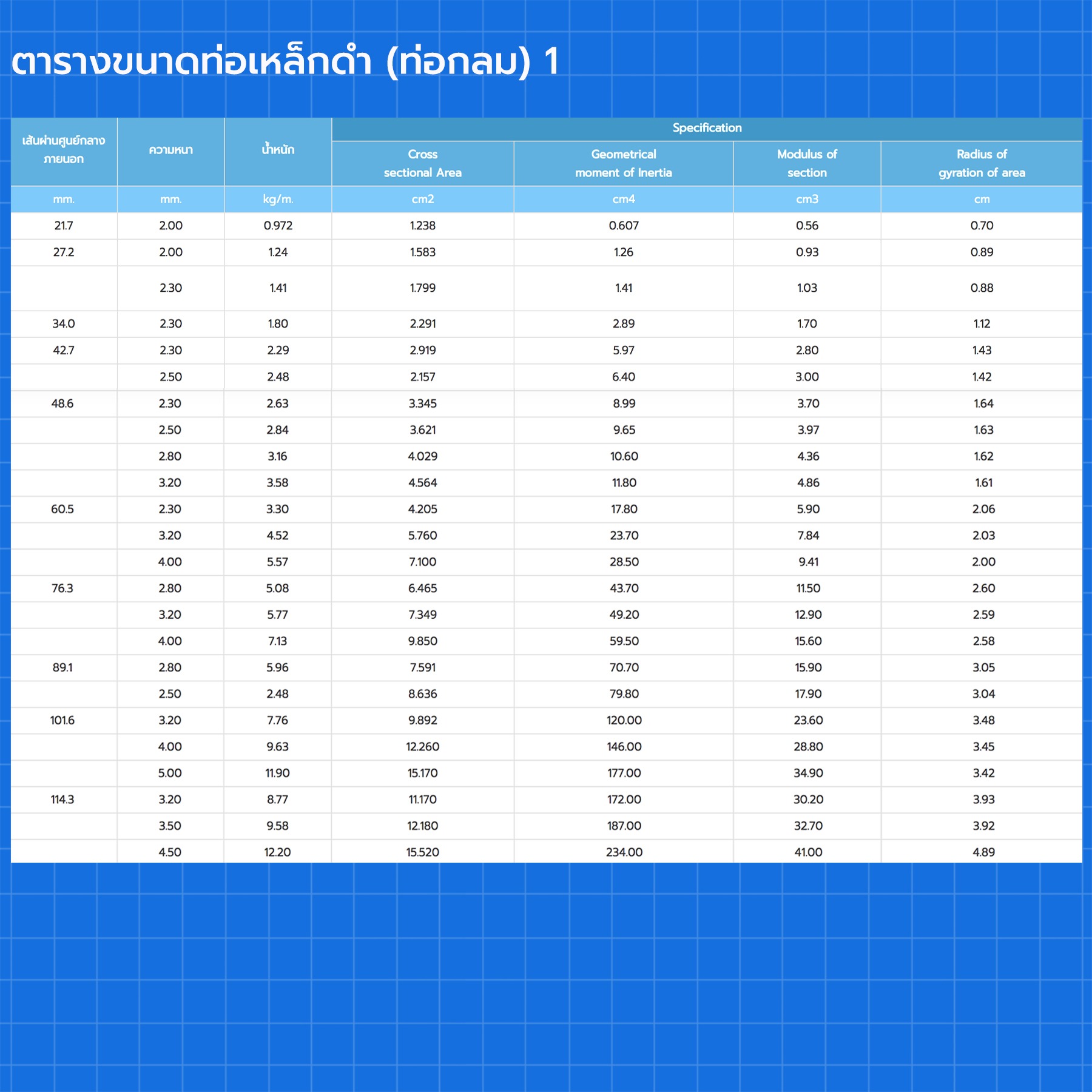Click the radius of gyration '3.48'
Screen dimensions: 1092x1092
tap(983, 720)
